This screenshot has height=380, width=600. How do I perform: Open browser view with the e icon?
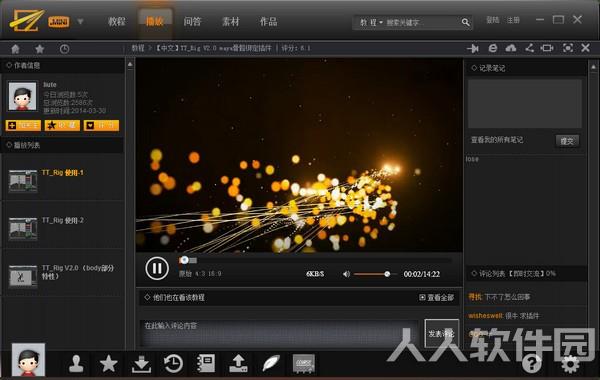(492, 48)
